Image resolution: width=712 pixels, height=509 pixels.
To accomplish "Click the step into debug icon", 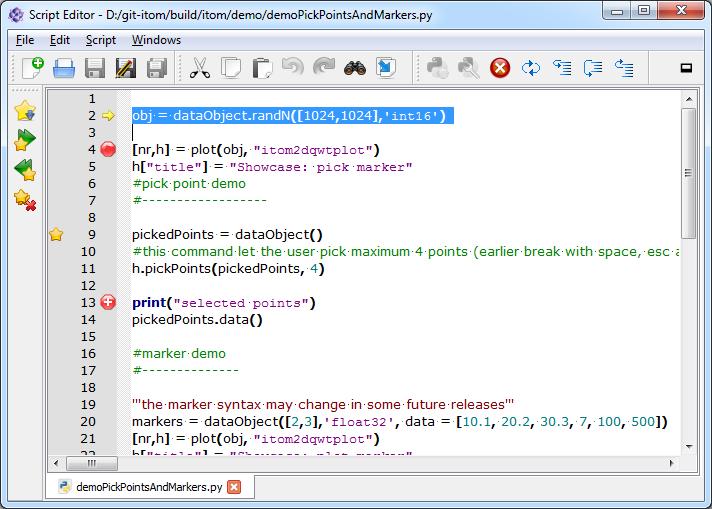I will [x=562, y=68].
